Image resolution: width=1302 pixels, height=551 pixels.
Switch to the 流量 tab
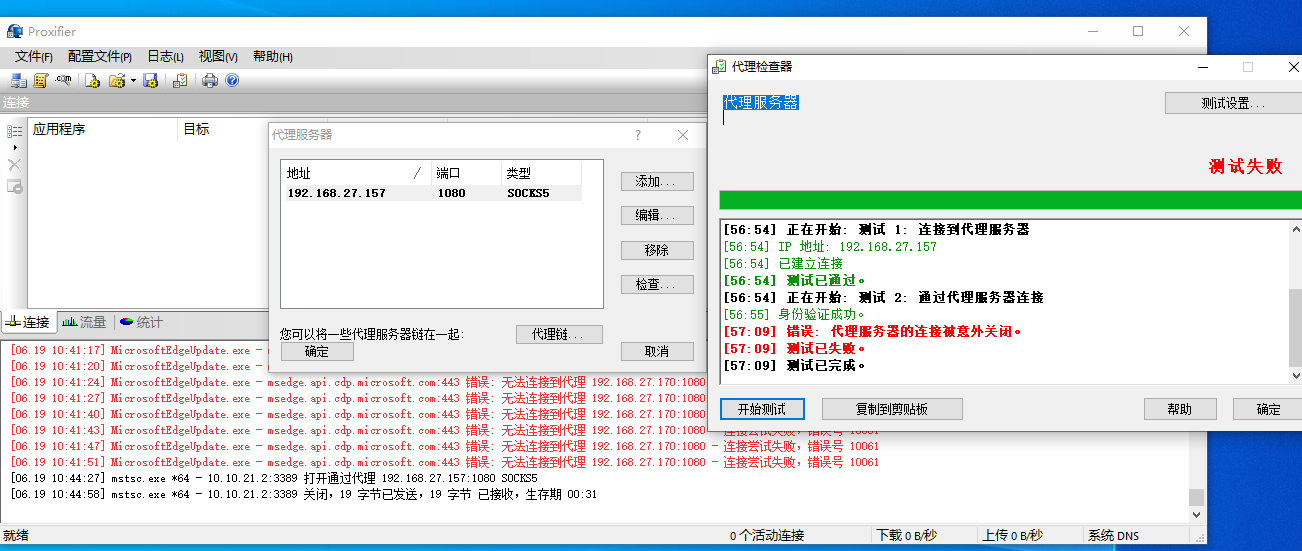84,322
